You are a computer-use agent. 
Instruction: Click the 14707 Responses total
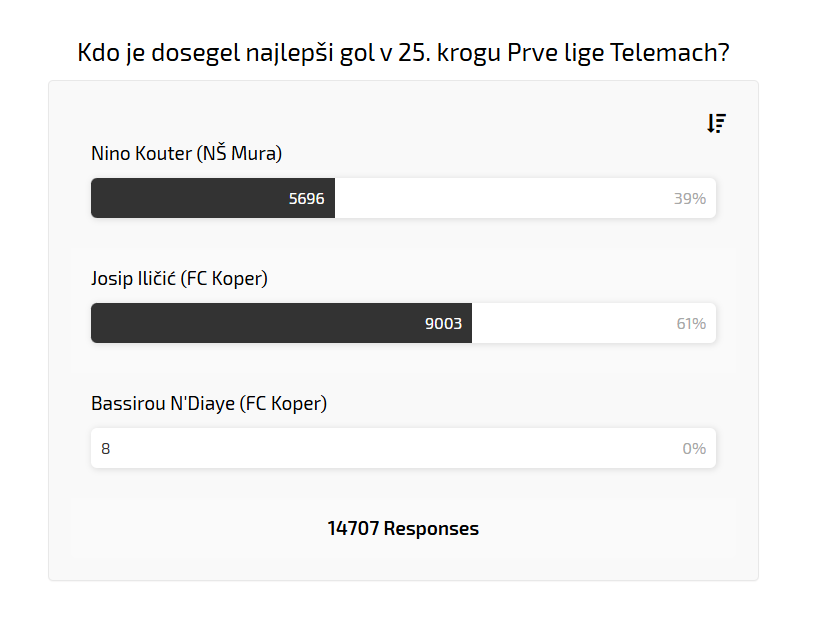point(403,528)
